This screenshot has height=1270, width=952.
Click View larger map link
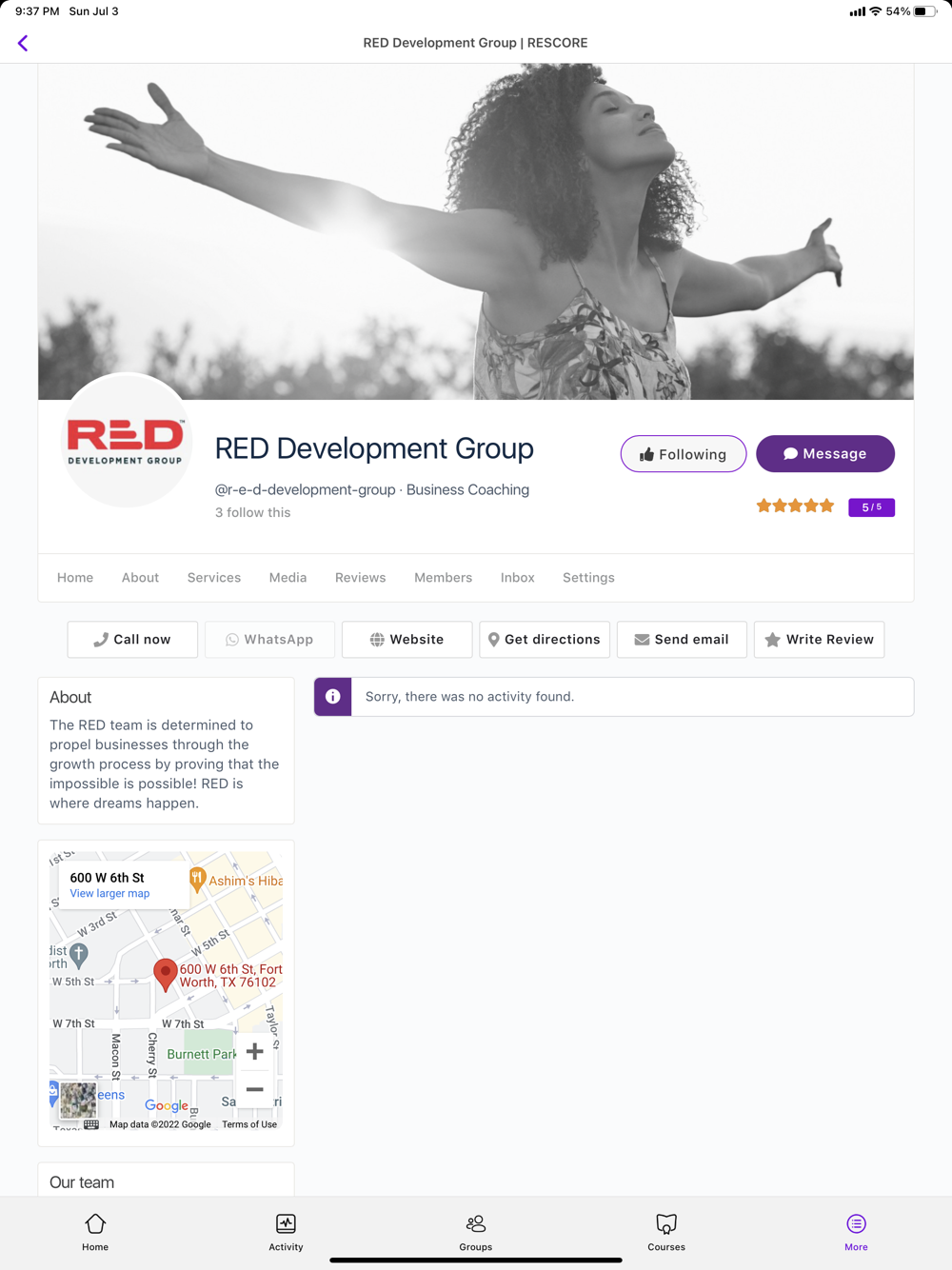click(109, 894)
